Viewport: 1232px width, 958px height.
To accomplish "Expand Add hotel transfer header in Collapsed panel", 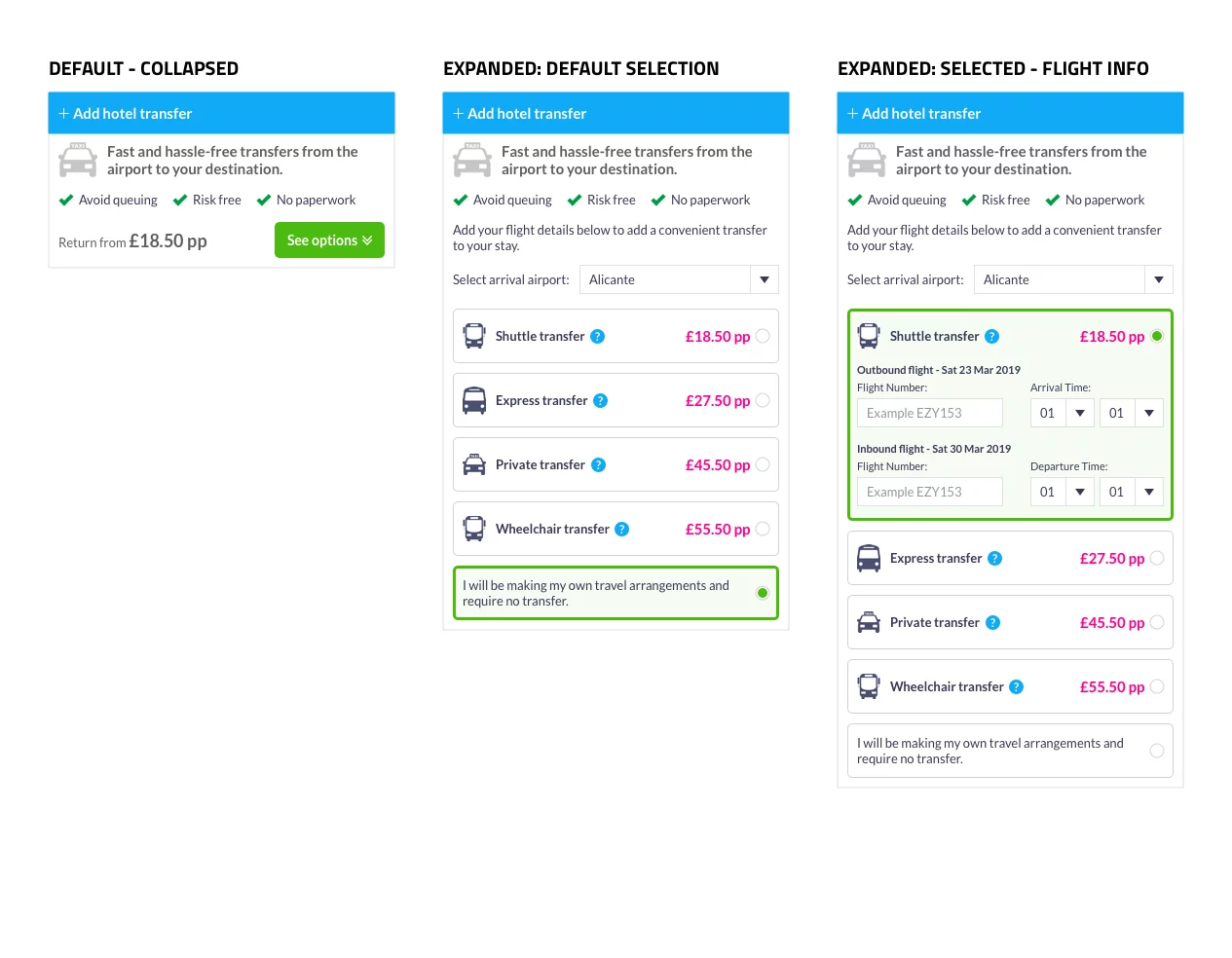I will tap(221, 114).
